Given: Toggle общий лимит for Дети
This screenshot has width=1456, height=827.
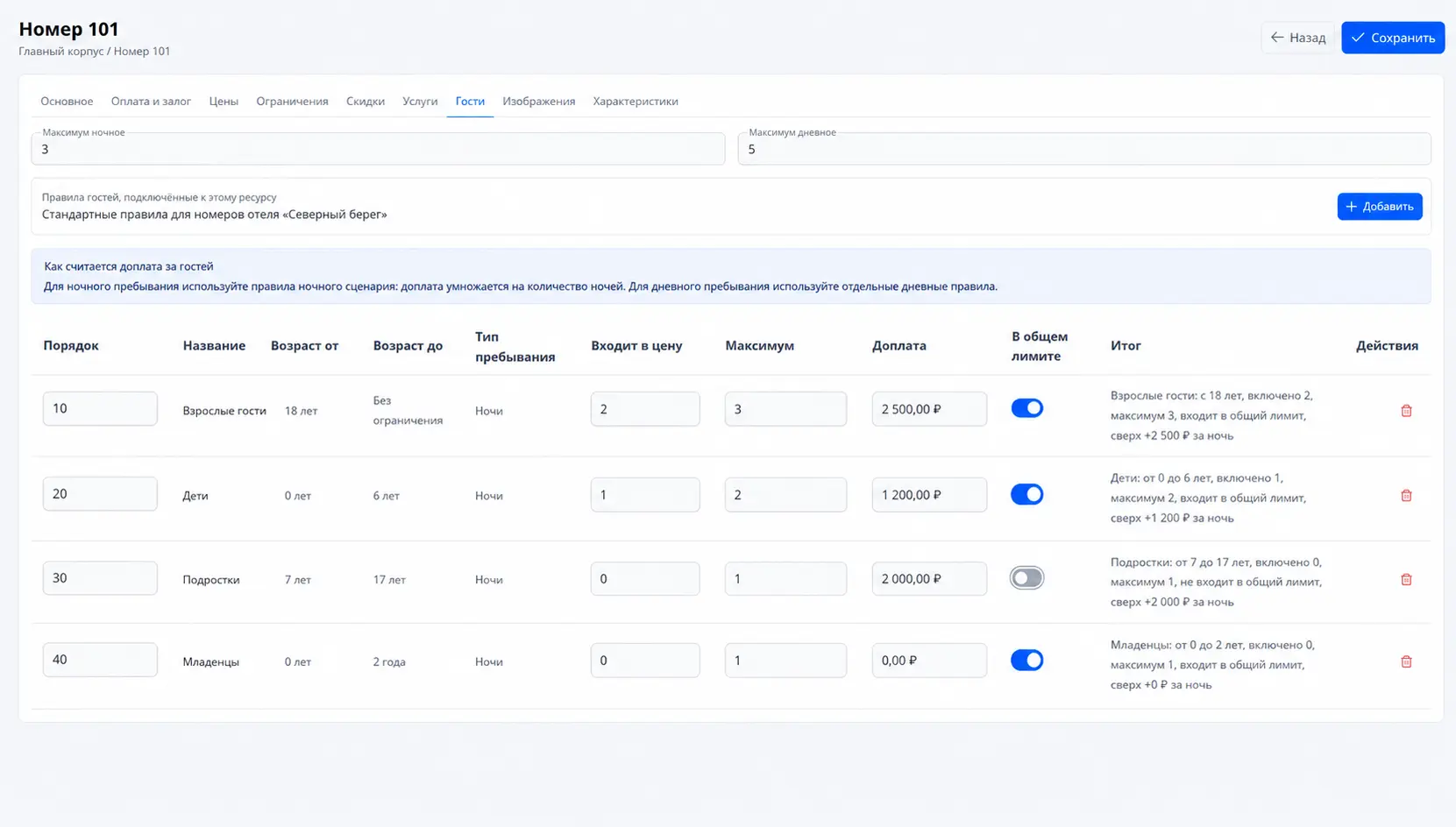Looking at the screenshot, I should tap(1026, 494).
